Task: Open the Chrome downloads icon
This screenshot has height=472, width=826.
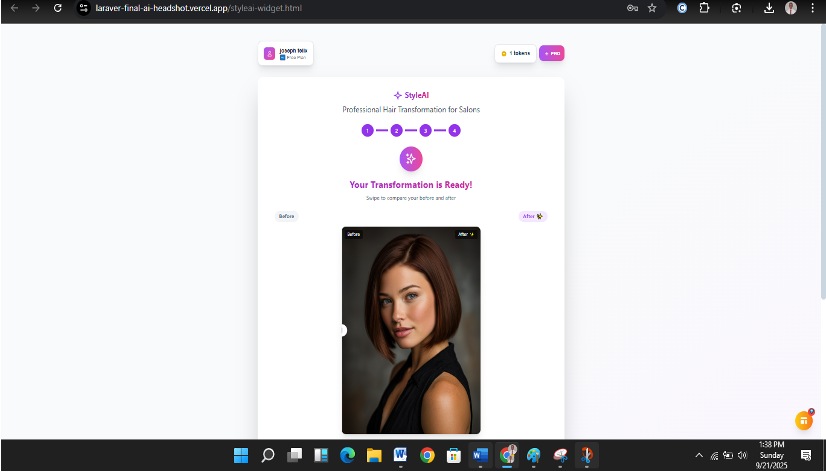Action: 768,8
